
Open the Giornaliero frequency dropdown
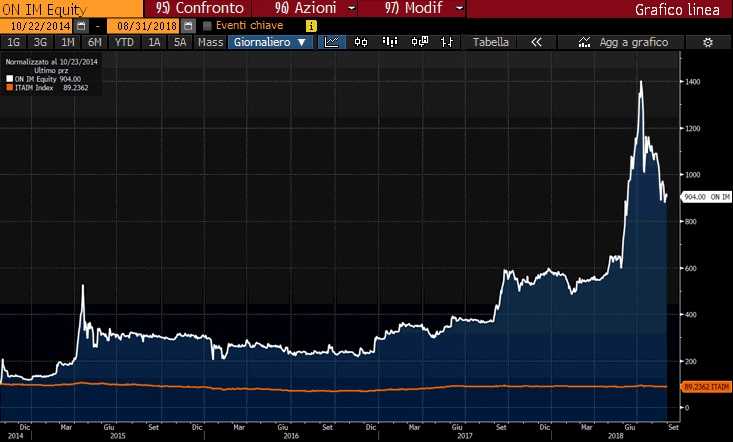tap(270, 42)
